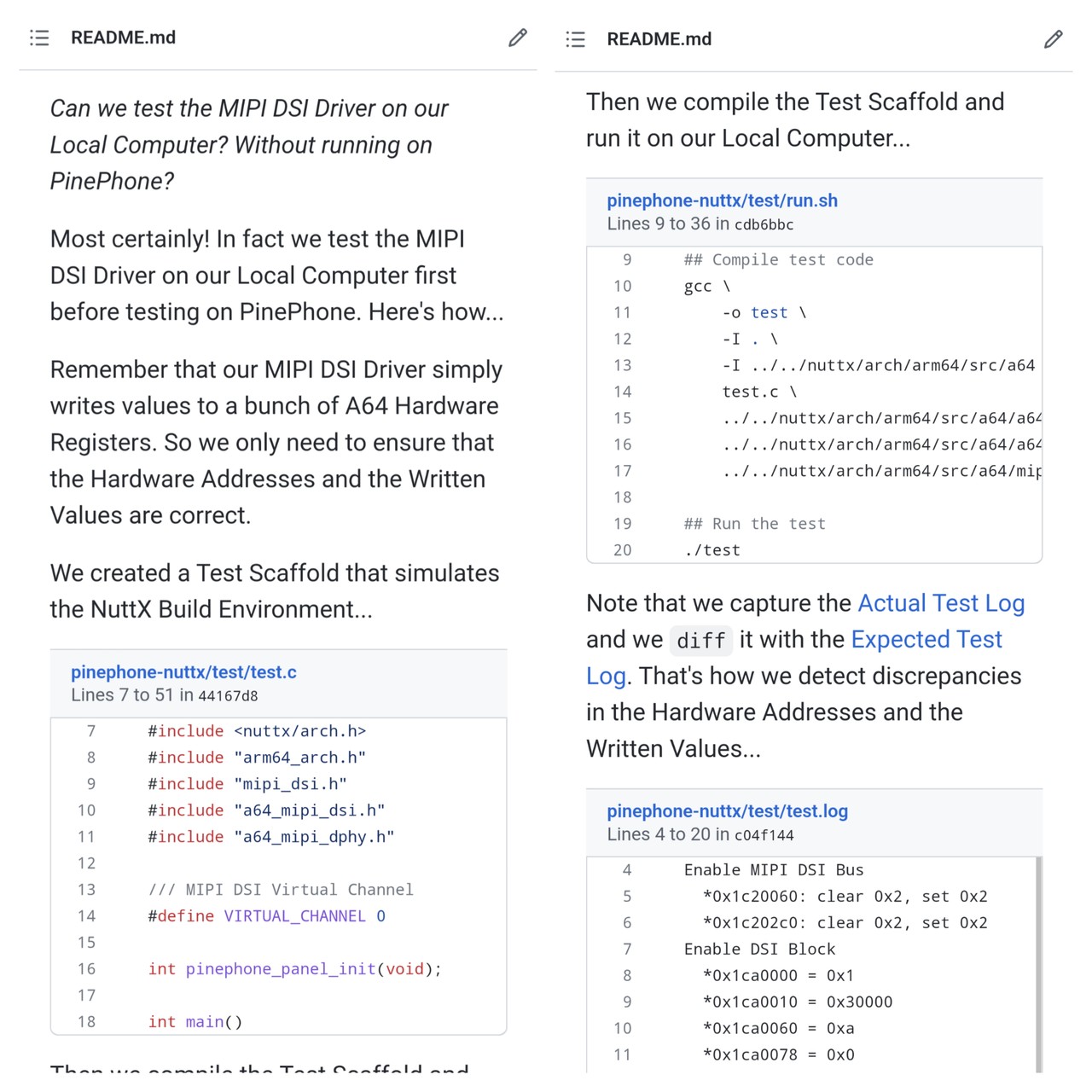Click the right pane README.md title
Screen dimensions: 1092x1092
[x=659, y=39]
